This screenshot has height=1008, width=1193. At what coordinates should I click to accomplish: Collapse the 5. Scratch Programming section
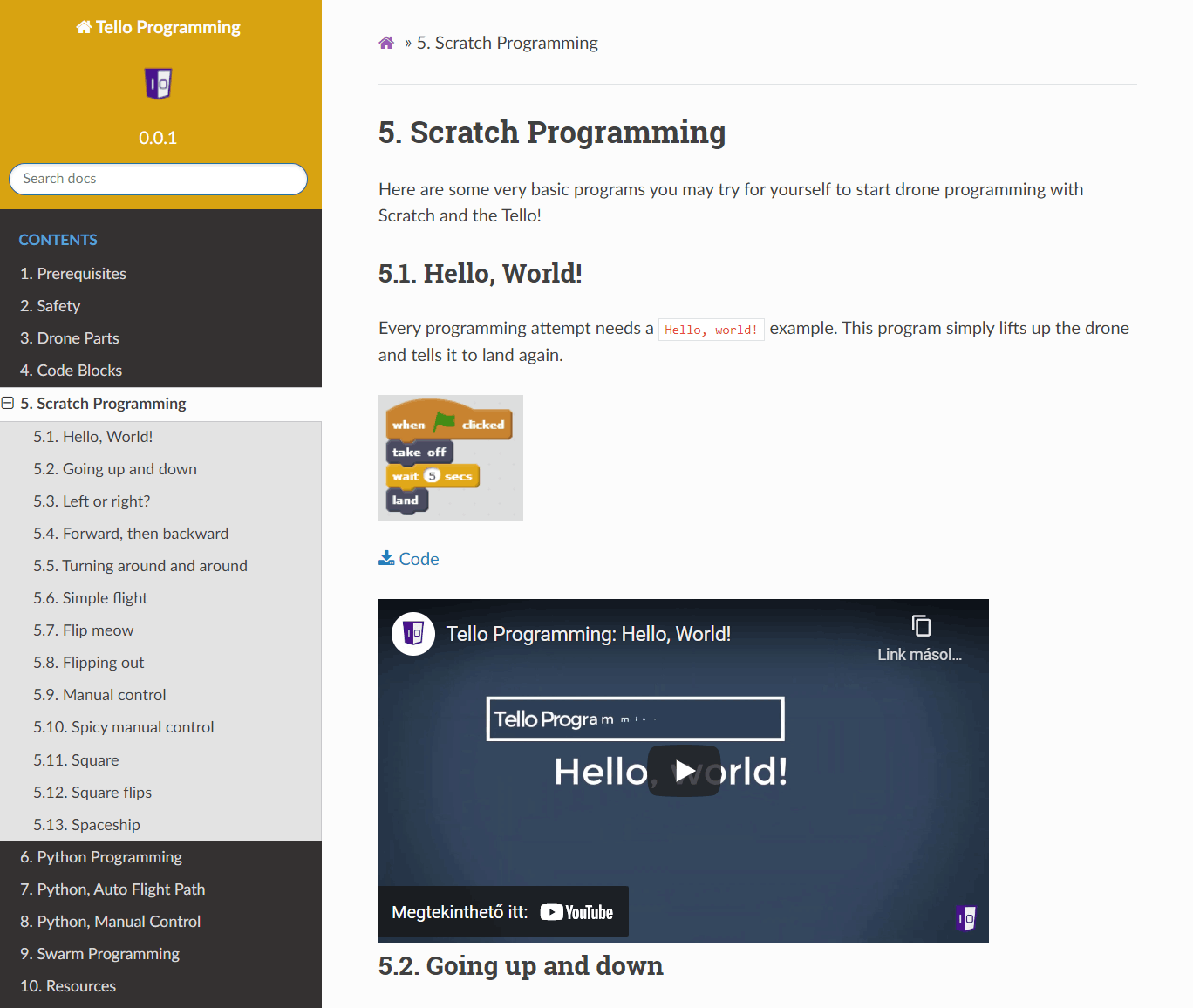[8, 403]
